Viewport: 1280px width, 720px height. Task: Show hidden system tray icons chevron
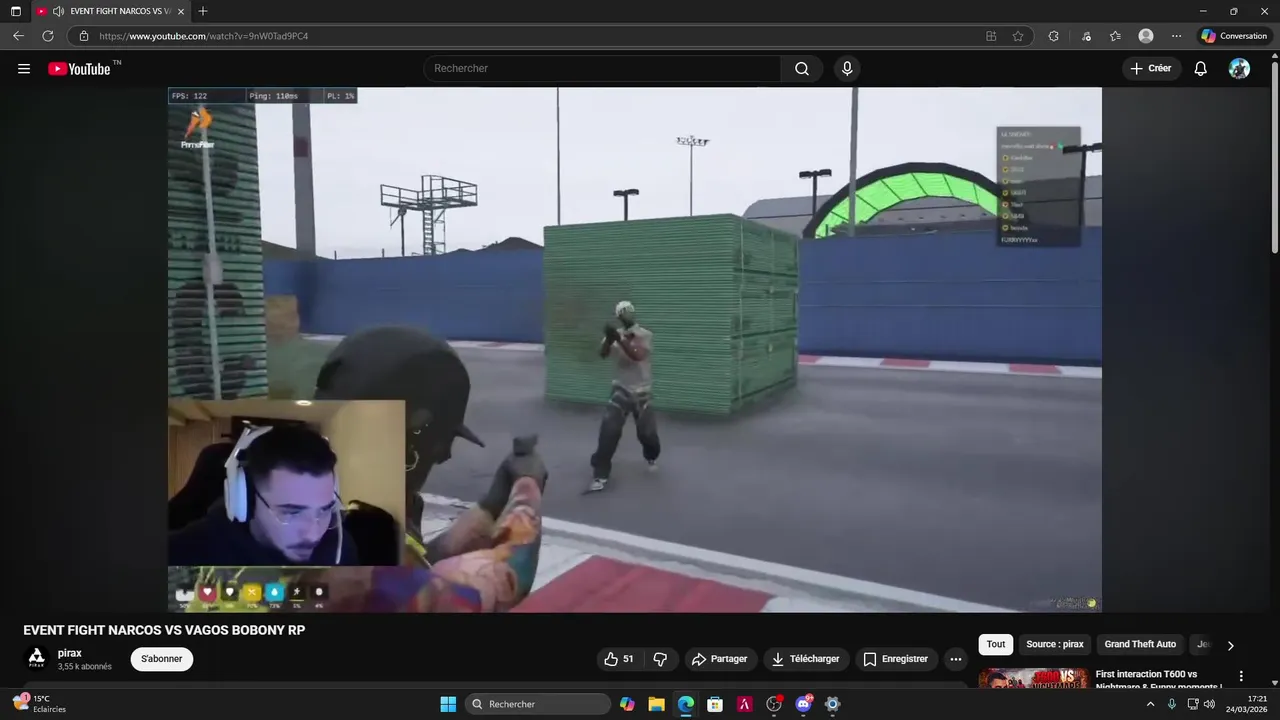(x=1150, y=704)
